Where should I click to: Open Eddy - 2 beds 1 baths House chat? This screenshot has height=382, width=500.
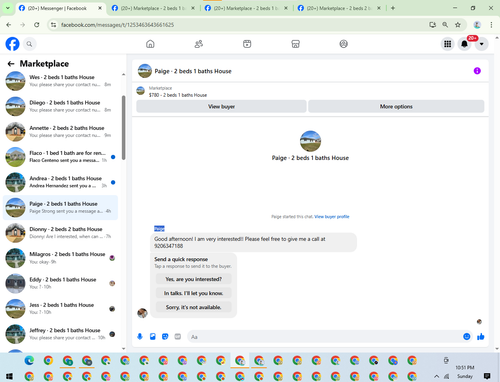coord(60,283)
